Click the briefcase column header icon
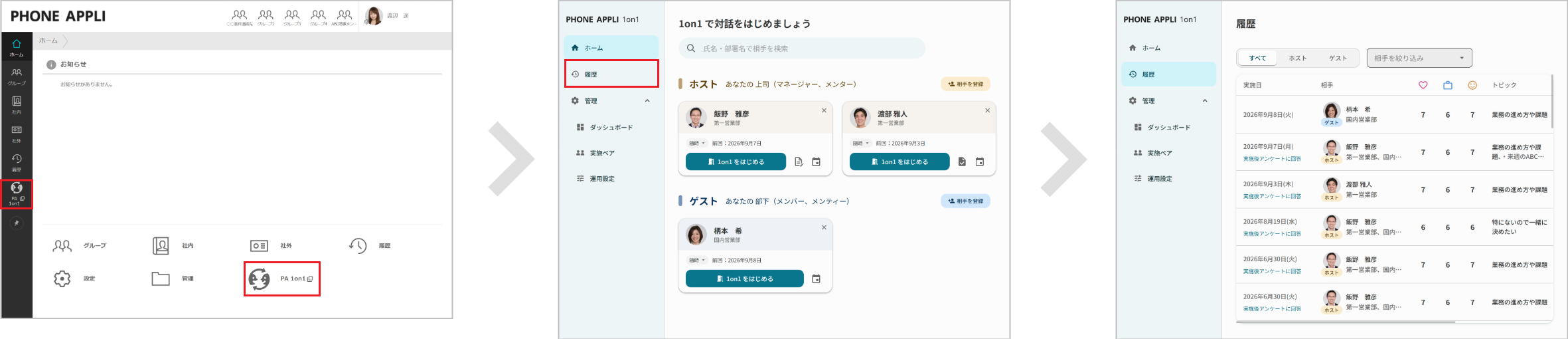 click(x=1448, y=85)
